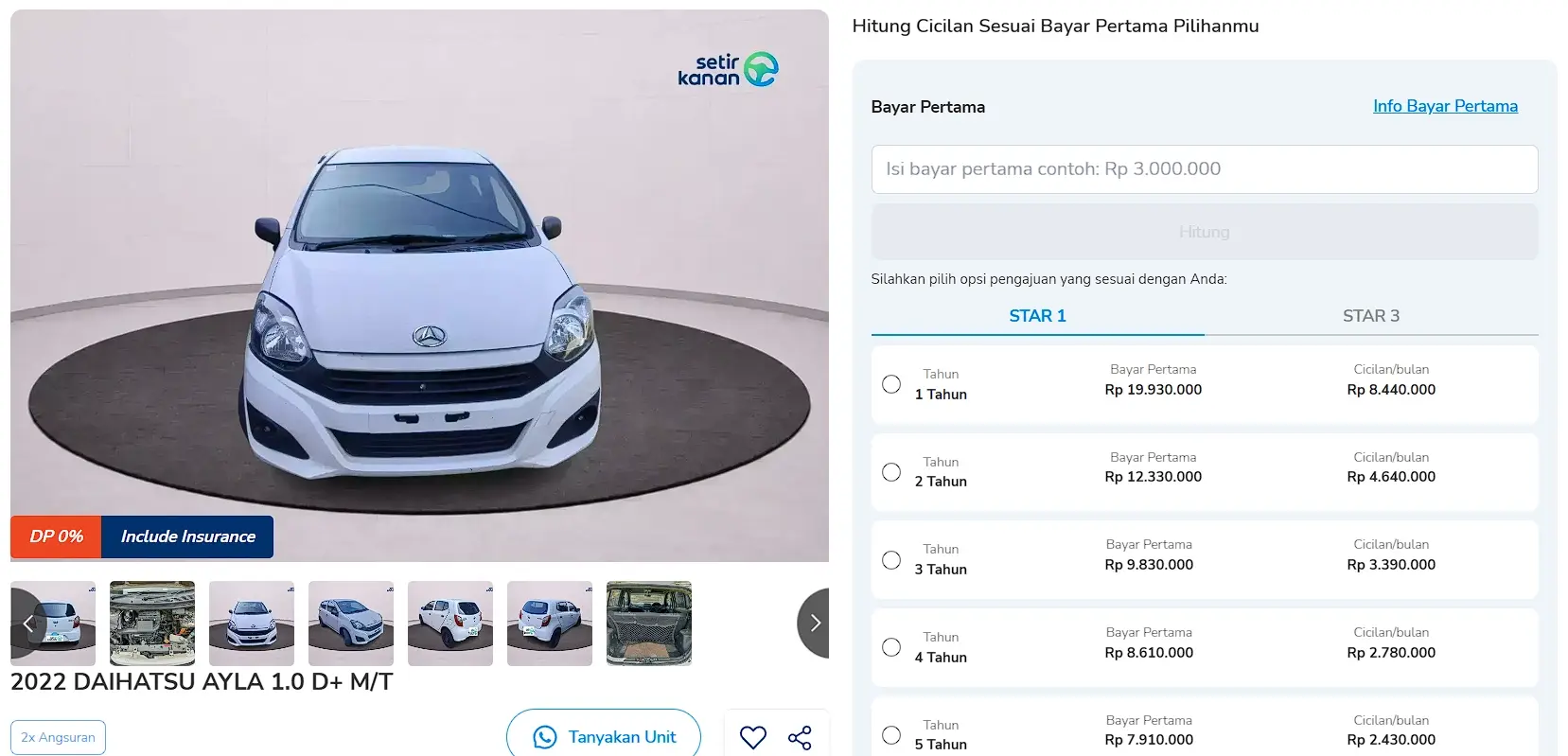Click the heart favorite icon
Screen dimensions: 1568x756
coord(753,737)
